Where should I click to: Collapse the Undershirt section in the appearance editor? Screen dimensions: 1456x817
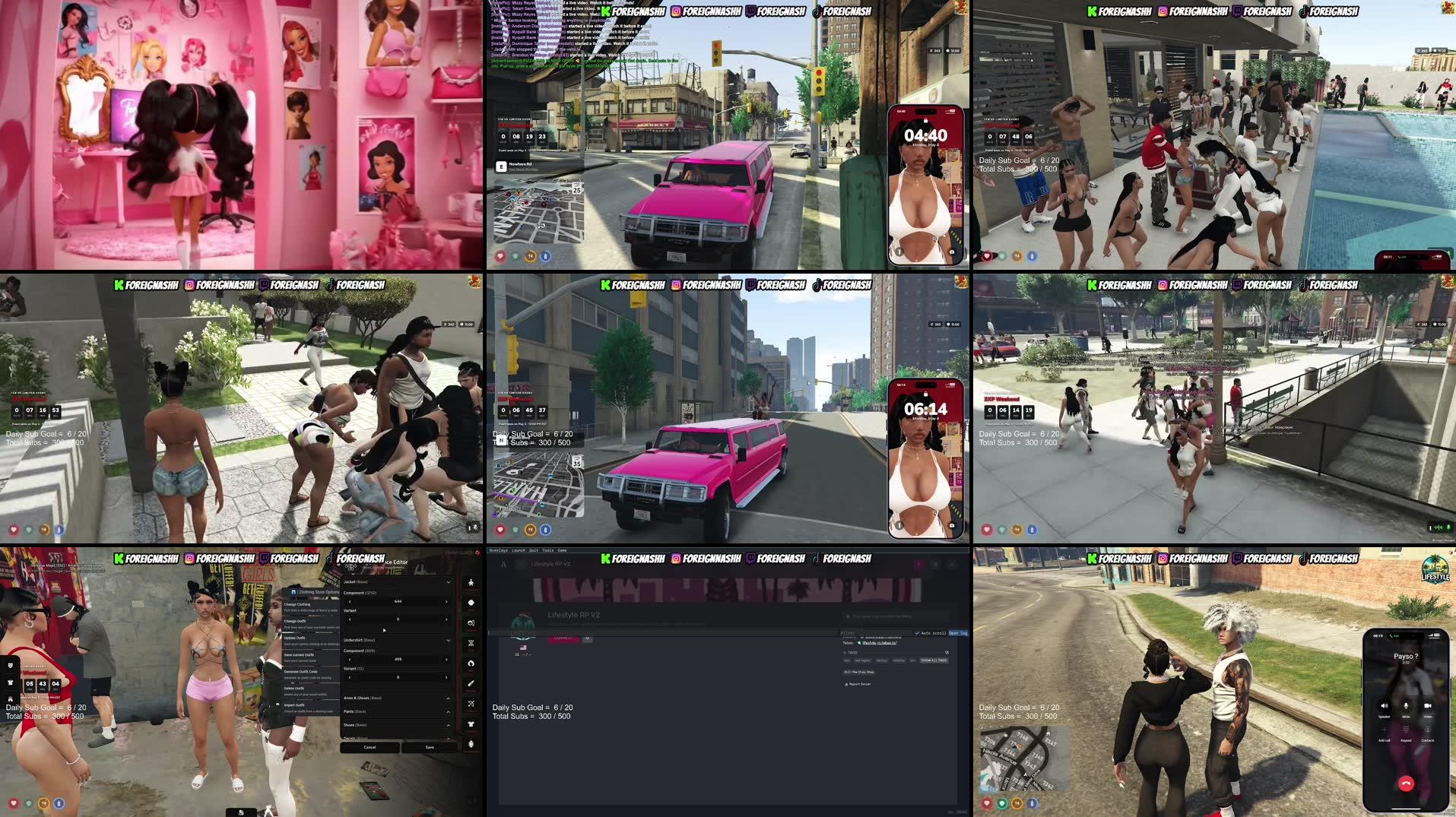[449, 641]
